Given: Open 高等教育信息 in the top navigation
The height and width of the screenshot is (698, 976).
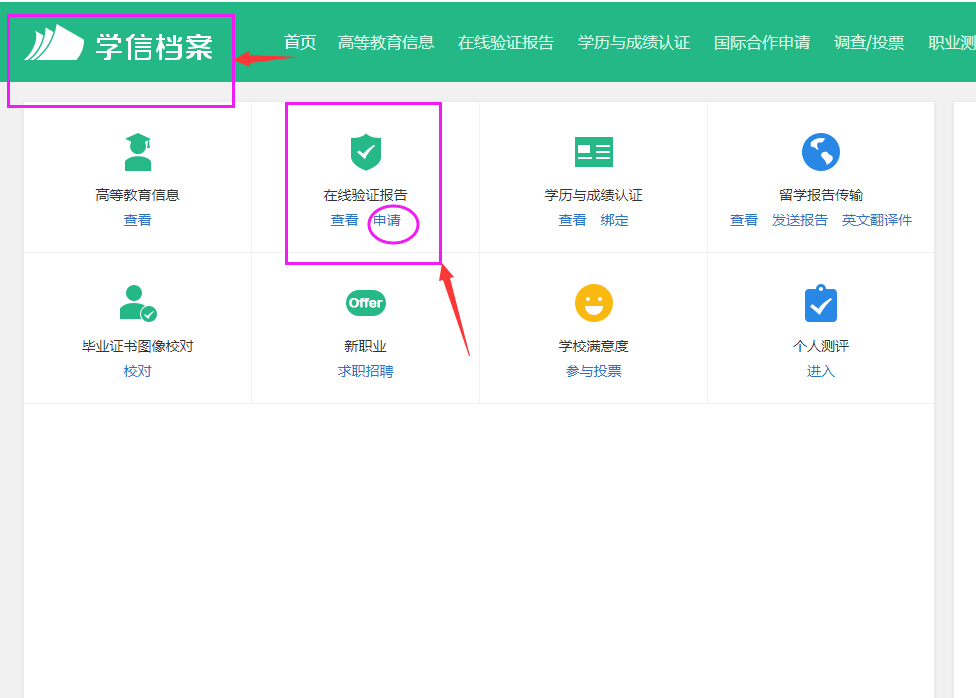Looking at the screenshot, I should [386, 43].
